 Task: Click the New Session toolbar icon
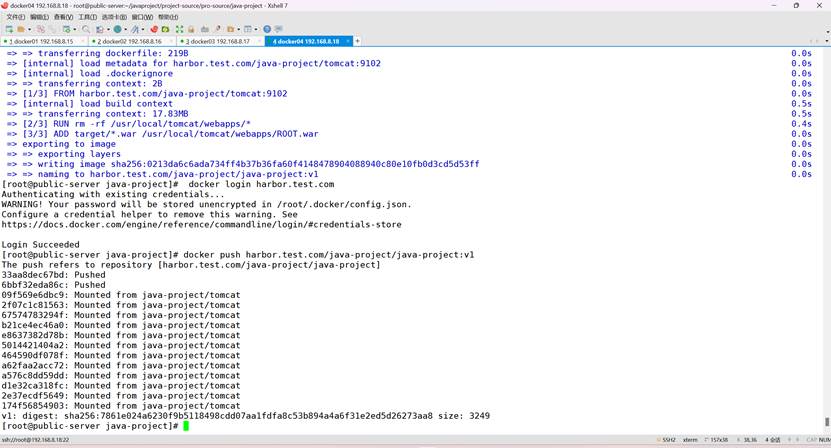tap(9, 29)
